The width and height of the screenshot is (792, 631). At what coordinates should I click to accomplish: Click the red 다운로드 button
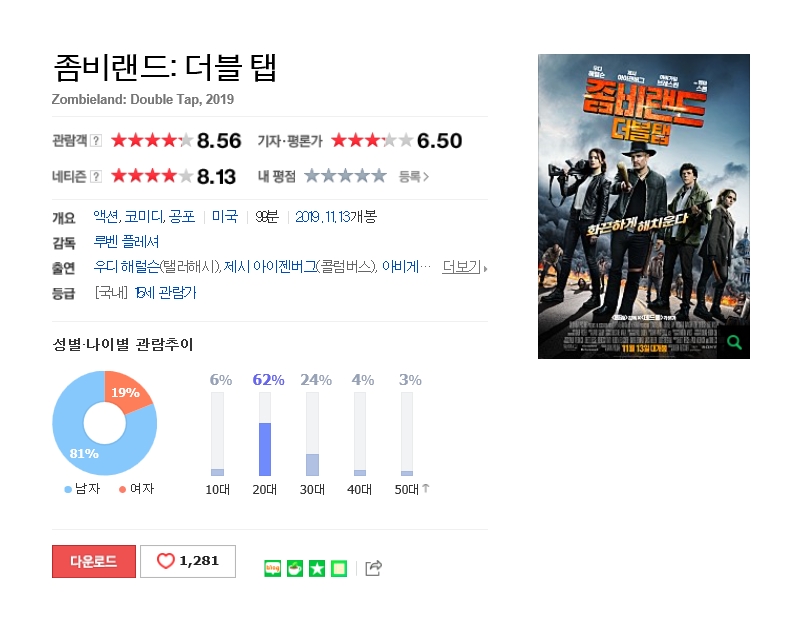coord(94,561)
